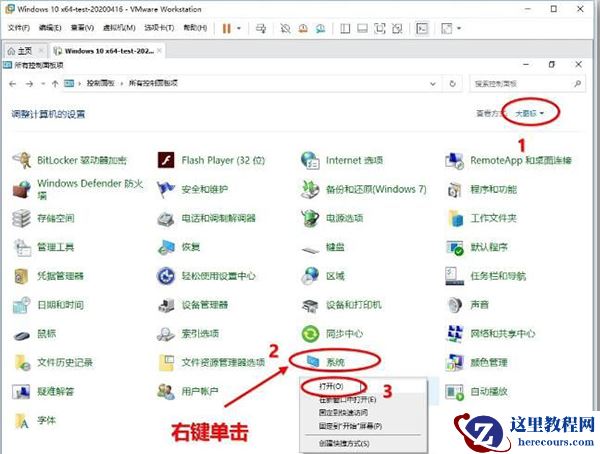
Task: Open the 设备管理器 link
Action: tap(205, 305)
